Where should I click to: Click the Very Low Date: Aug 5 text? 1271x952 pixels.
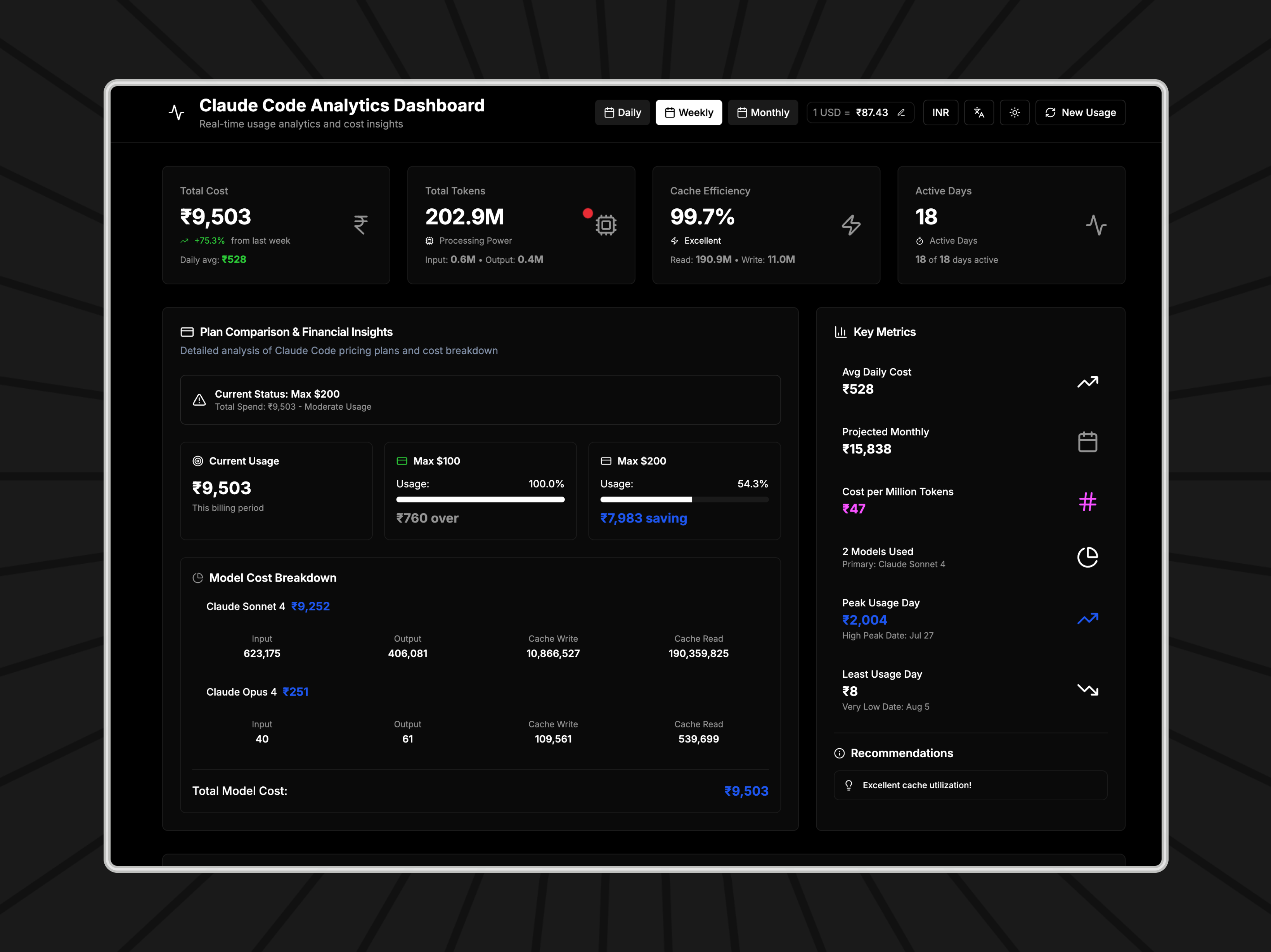(885, 707)
